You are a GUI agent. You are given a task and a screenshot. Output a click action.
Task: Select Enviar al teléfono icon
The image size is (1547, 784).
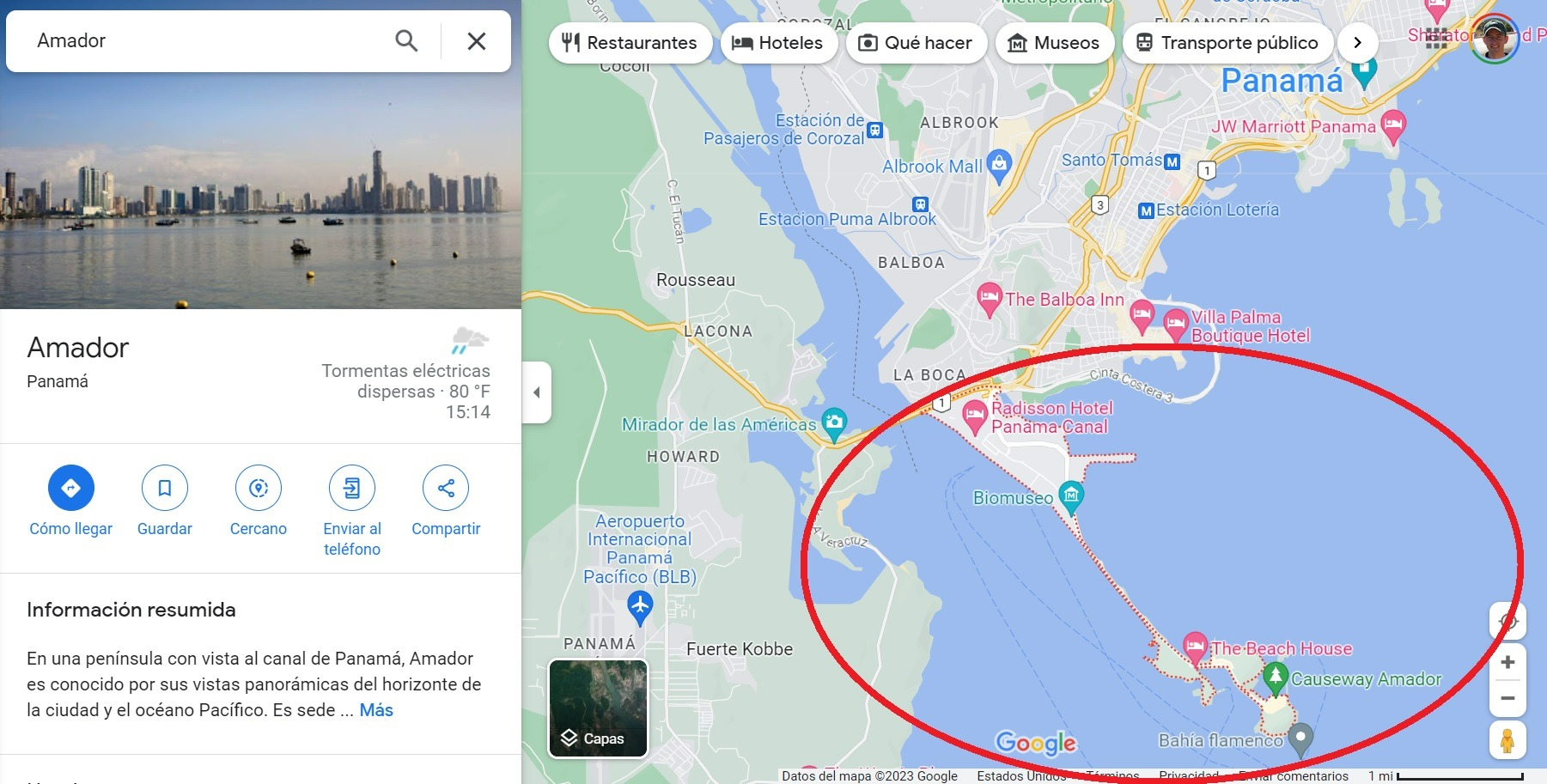pyautogui.click(x=352, y=488)
